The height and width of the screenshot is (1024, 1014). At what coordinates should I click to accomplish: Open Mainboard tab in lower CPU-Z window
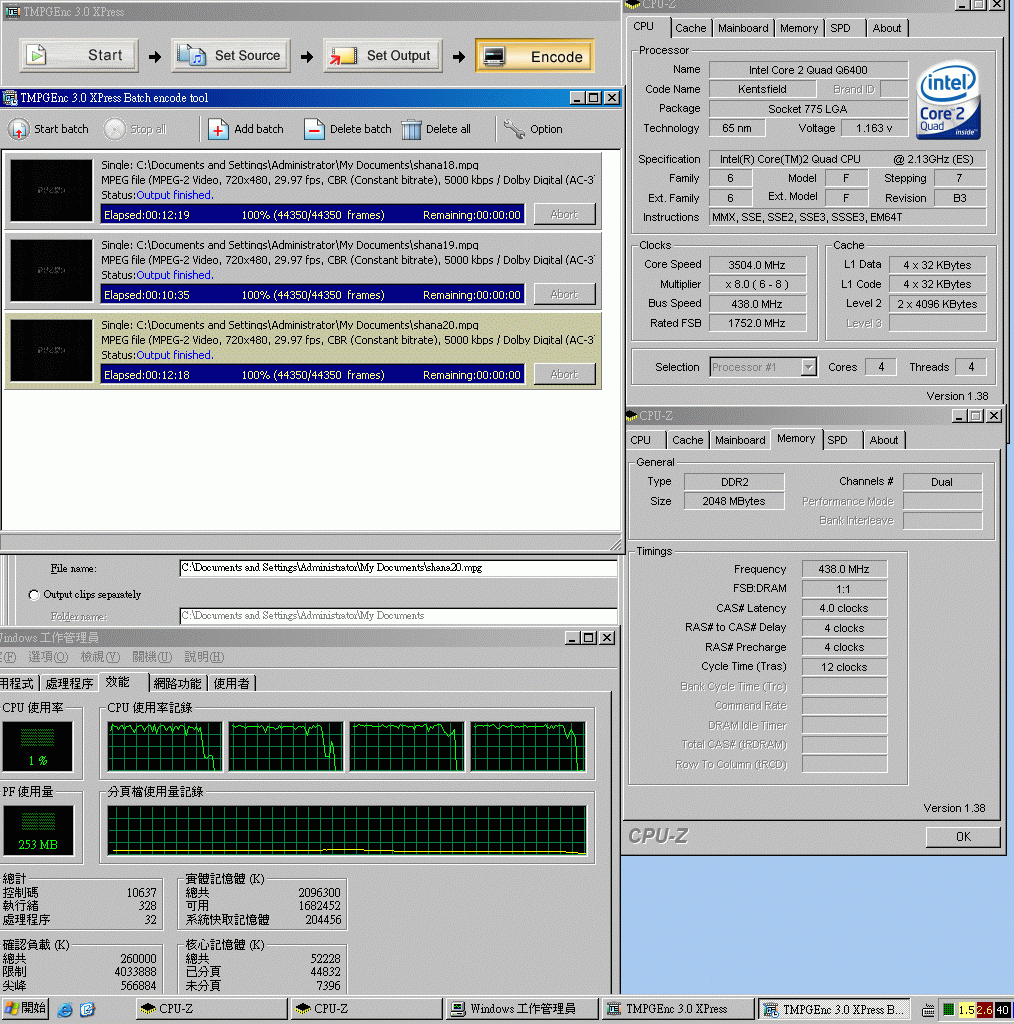pyautogui.click(x=740, y=440)
